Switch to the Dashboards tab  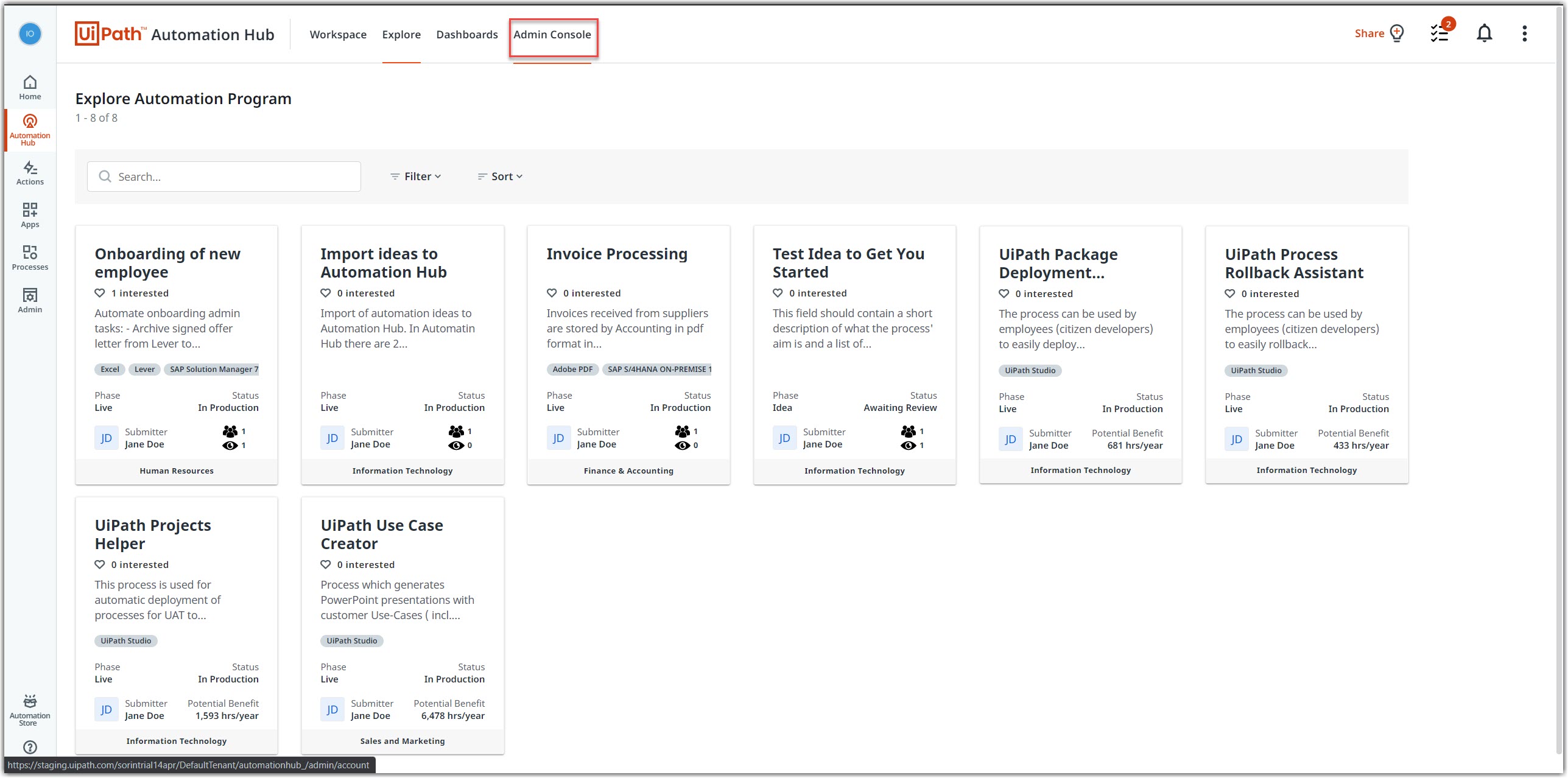(x=466, y=35)
